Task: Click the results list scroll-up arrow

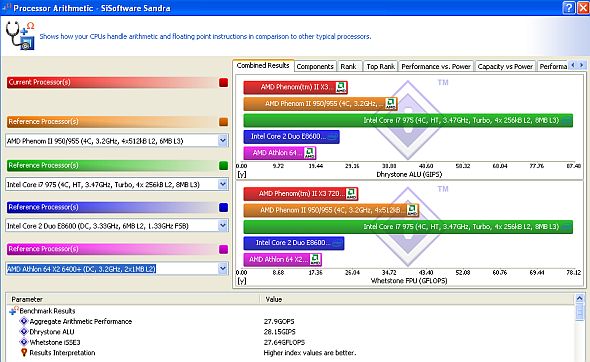Action: tap(580, 299)
